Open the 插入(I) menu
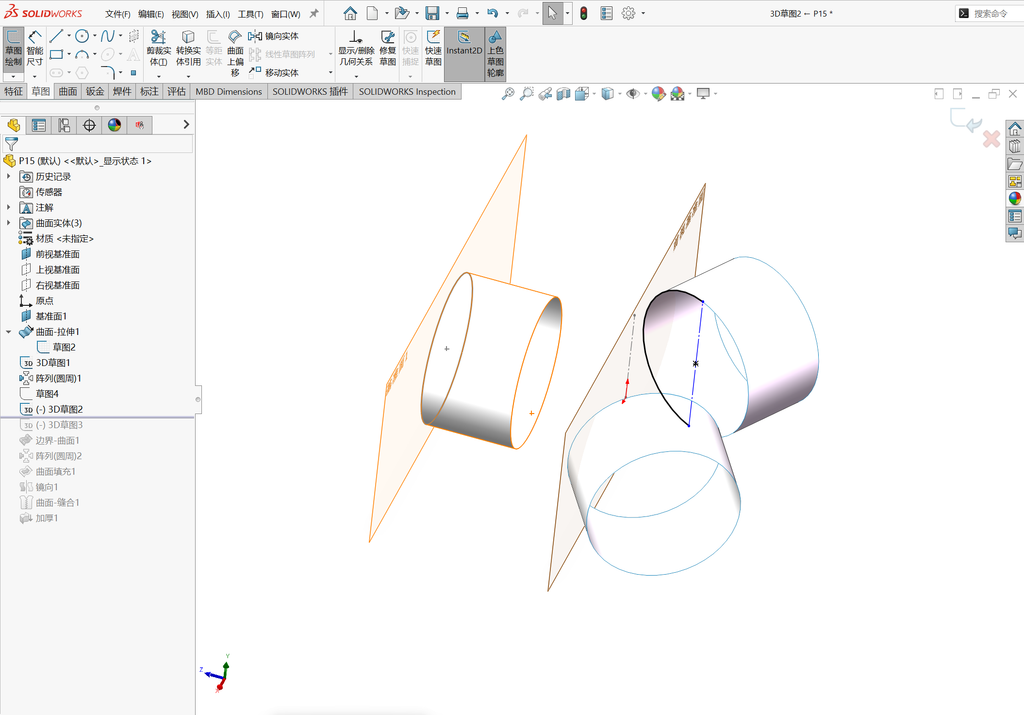The height and width of the screenshot is (715, 1024). point(217,14)
